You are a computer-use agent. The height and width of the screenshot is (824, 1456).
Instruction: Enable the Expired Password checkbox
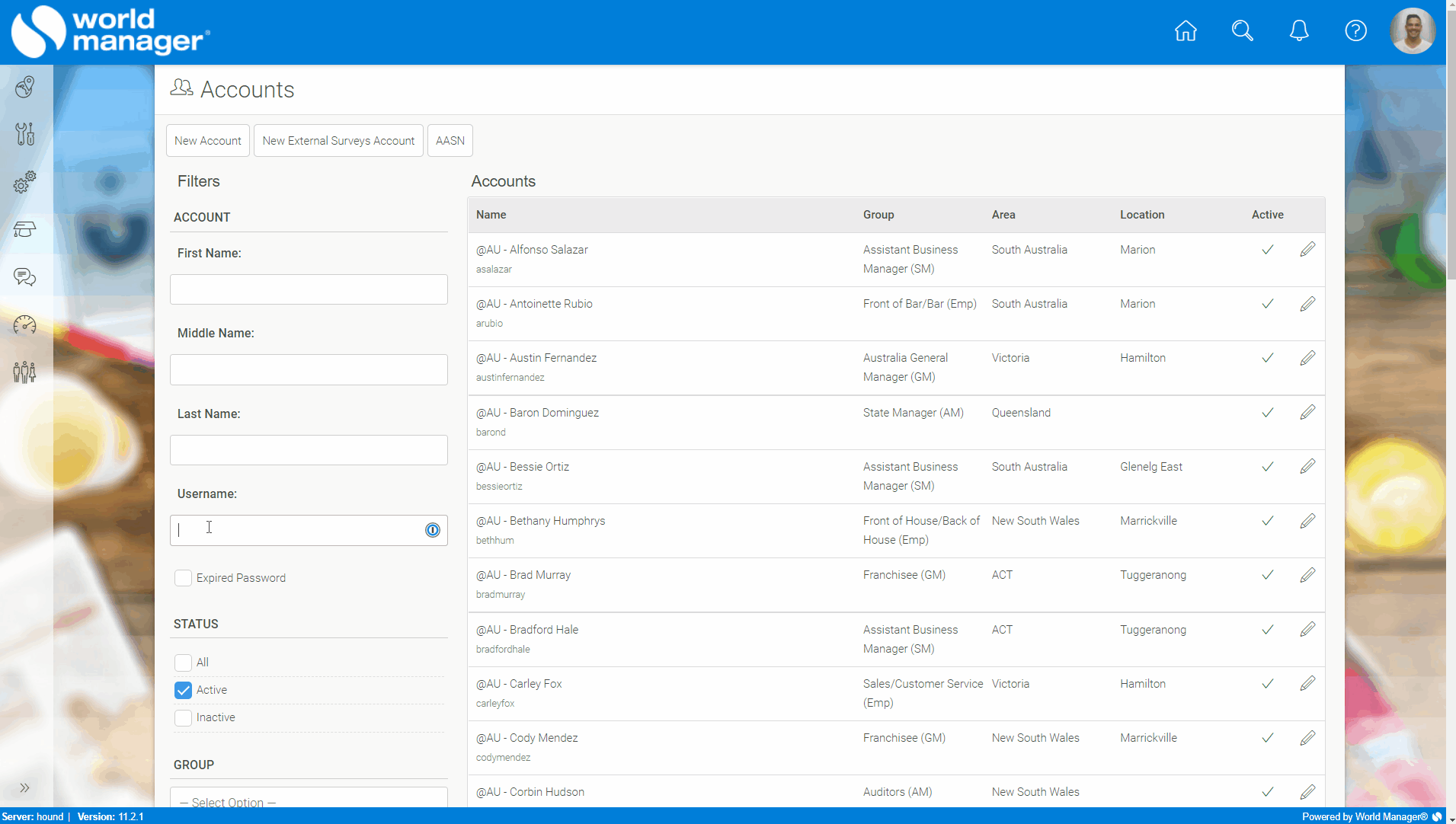(x=183, y=578)
